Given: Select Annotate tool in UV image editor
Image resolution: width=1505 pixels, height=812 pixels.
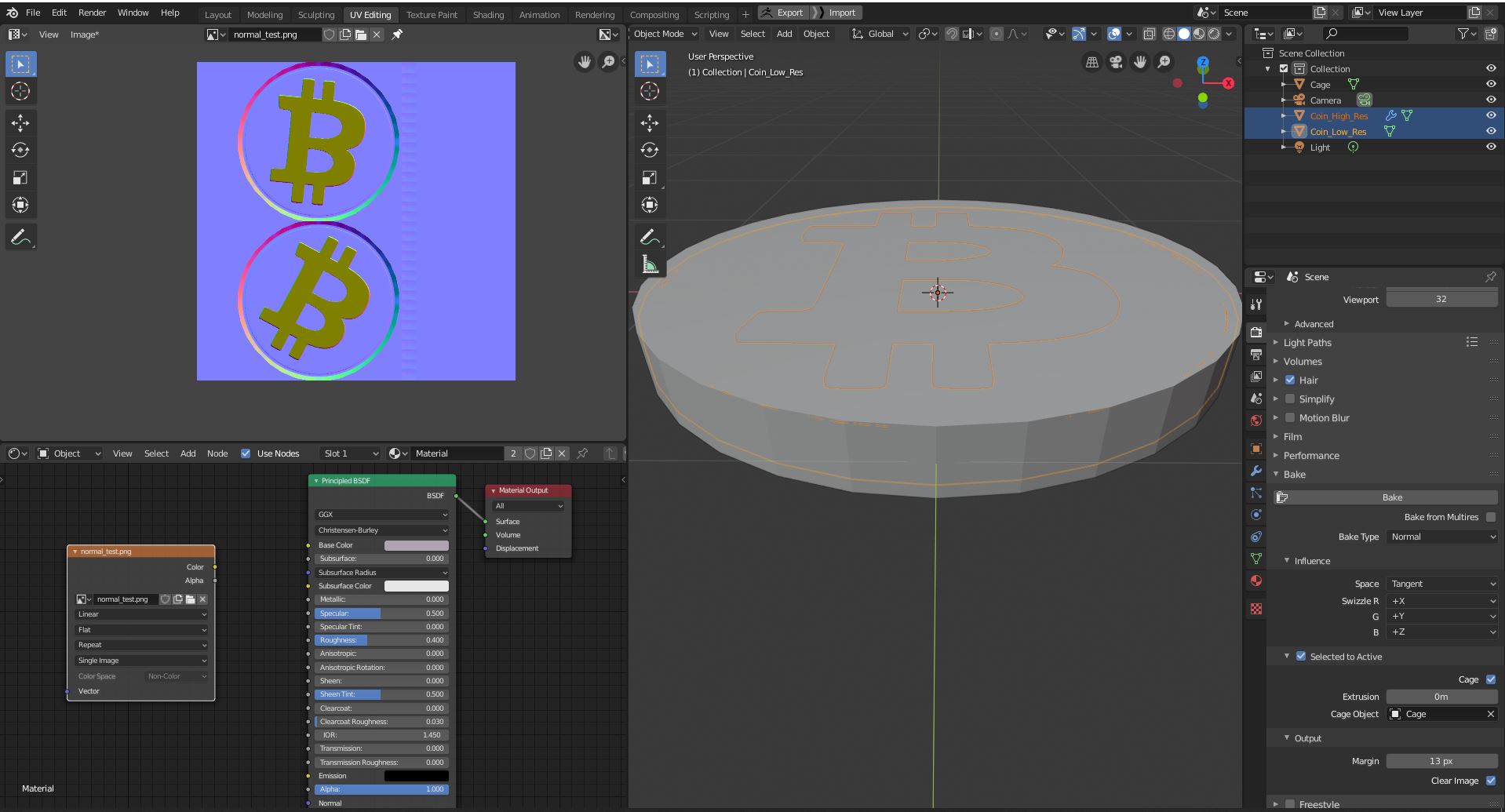Looking at the screenshot, I should (20, 236).
